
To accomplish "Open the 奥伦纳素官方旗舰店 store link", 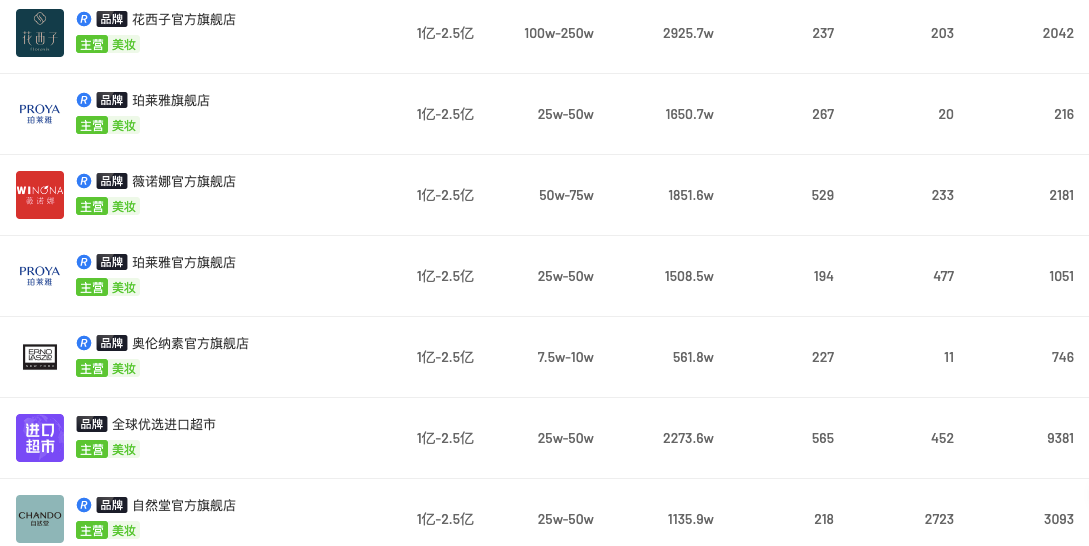I will point(190,343).
